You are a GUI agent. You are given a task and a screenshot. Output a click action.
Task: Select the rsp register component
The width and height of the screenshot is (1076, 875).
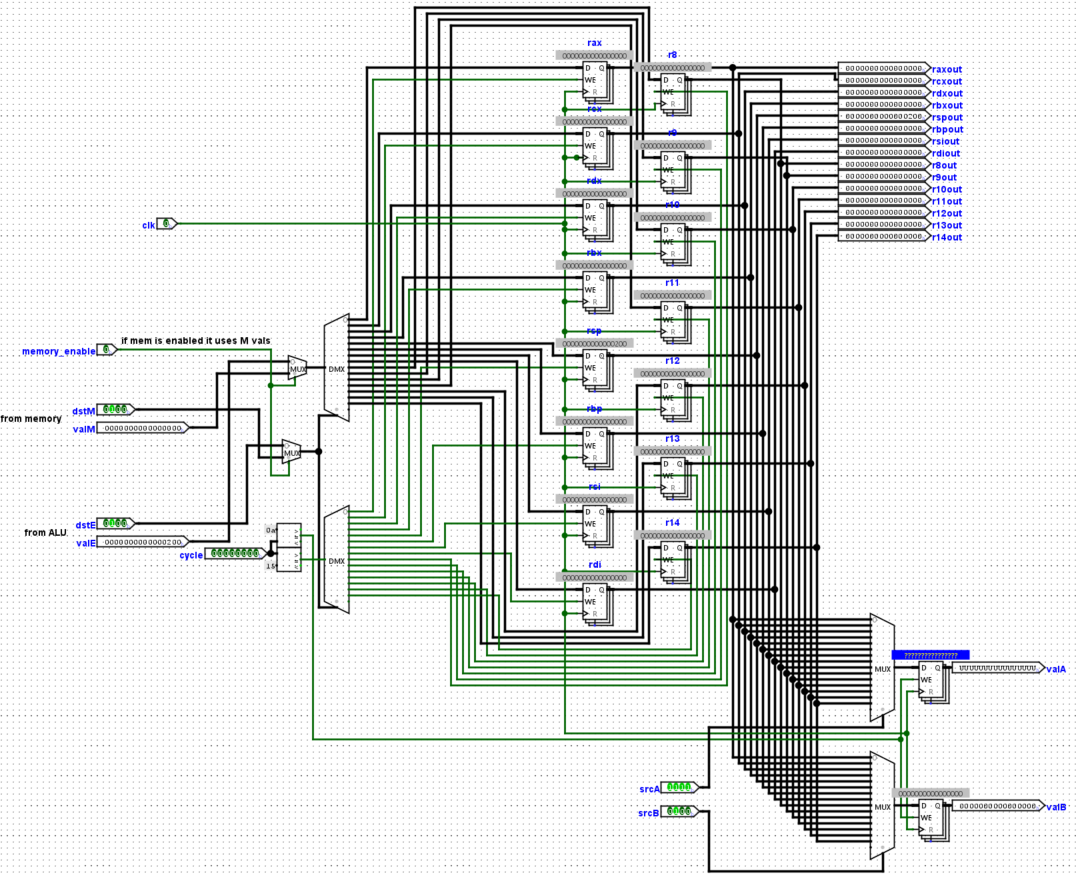pyautogui.click(x=596, y=370)
